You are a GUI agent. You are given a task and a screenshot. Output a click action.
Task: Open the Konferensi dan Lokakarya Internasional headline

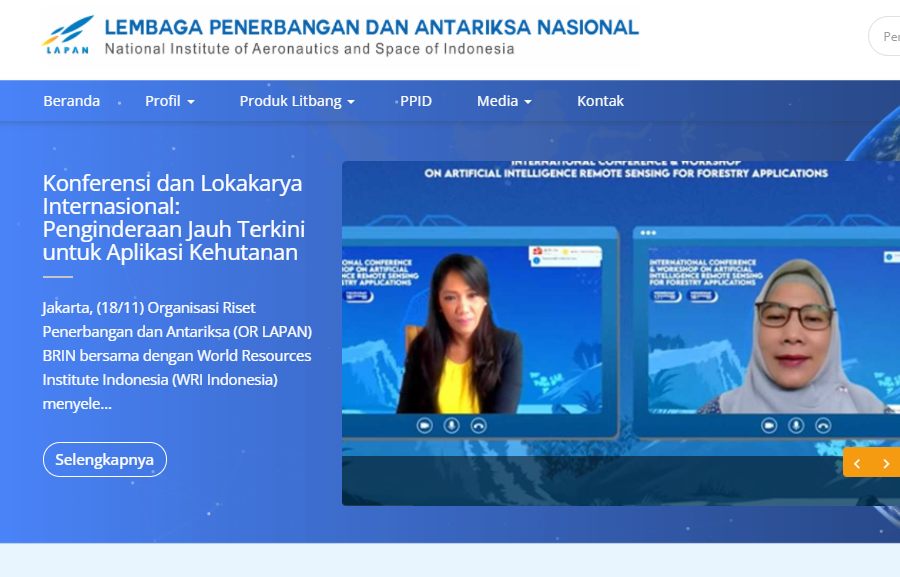[x=173, y=218]
